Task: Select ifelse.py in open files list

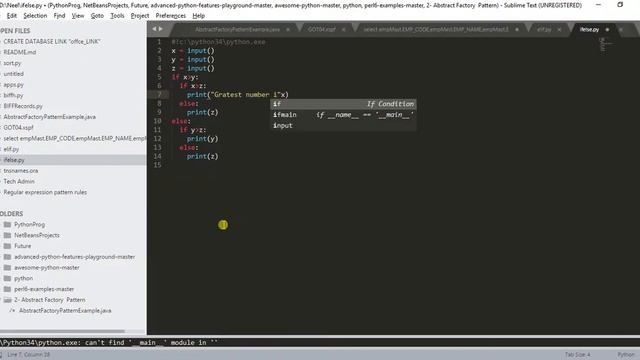Action: coord(14,160)
